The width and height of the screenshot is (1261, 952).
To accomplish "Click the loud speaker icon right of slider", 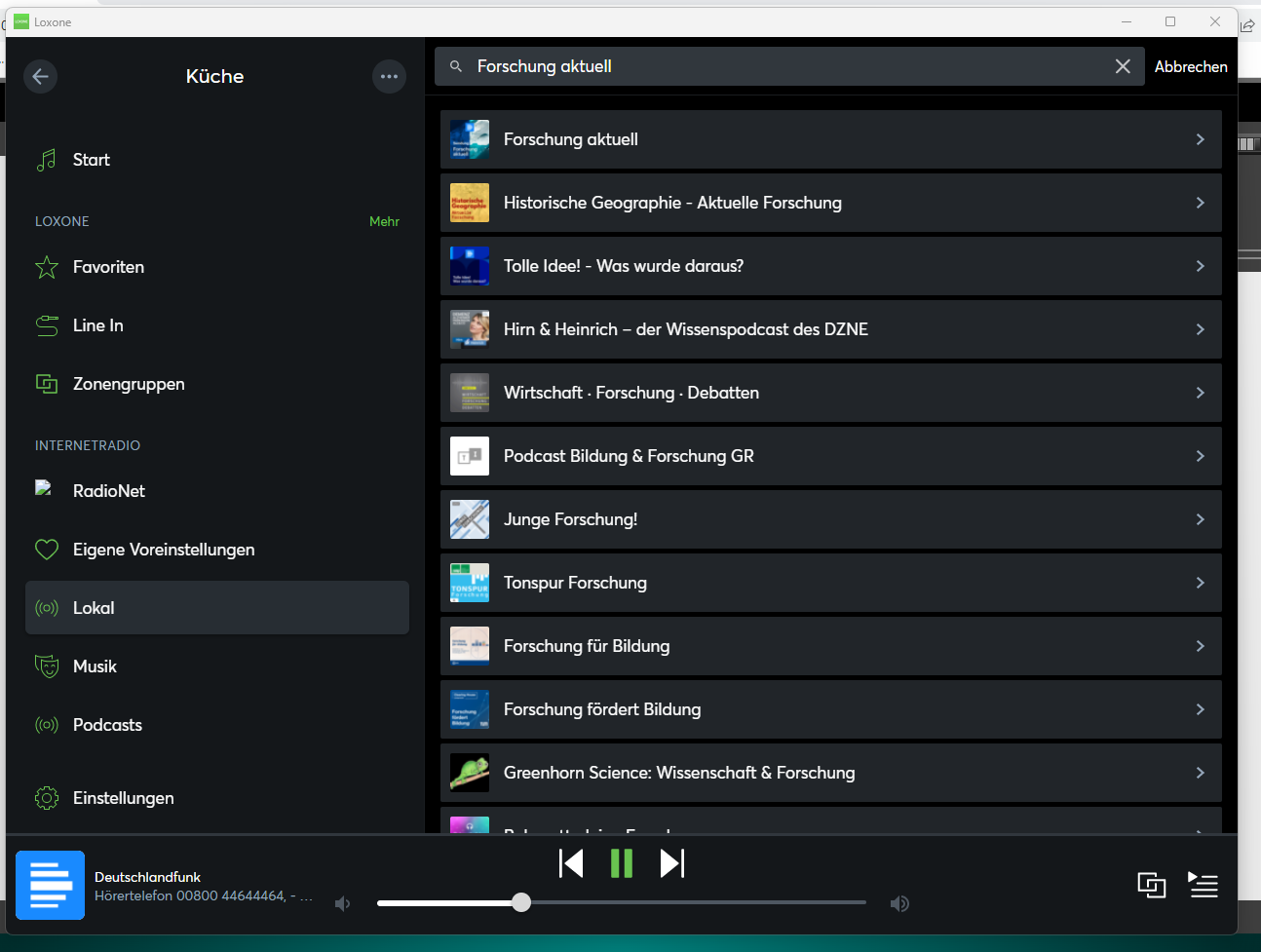I will 899,903.
